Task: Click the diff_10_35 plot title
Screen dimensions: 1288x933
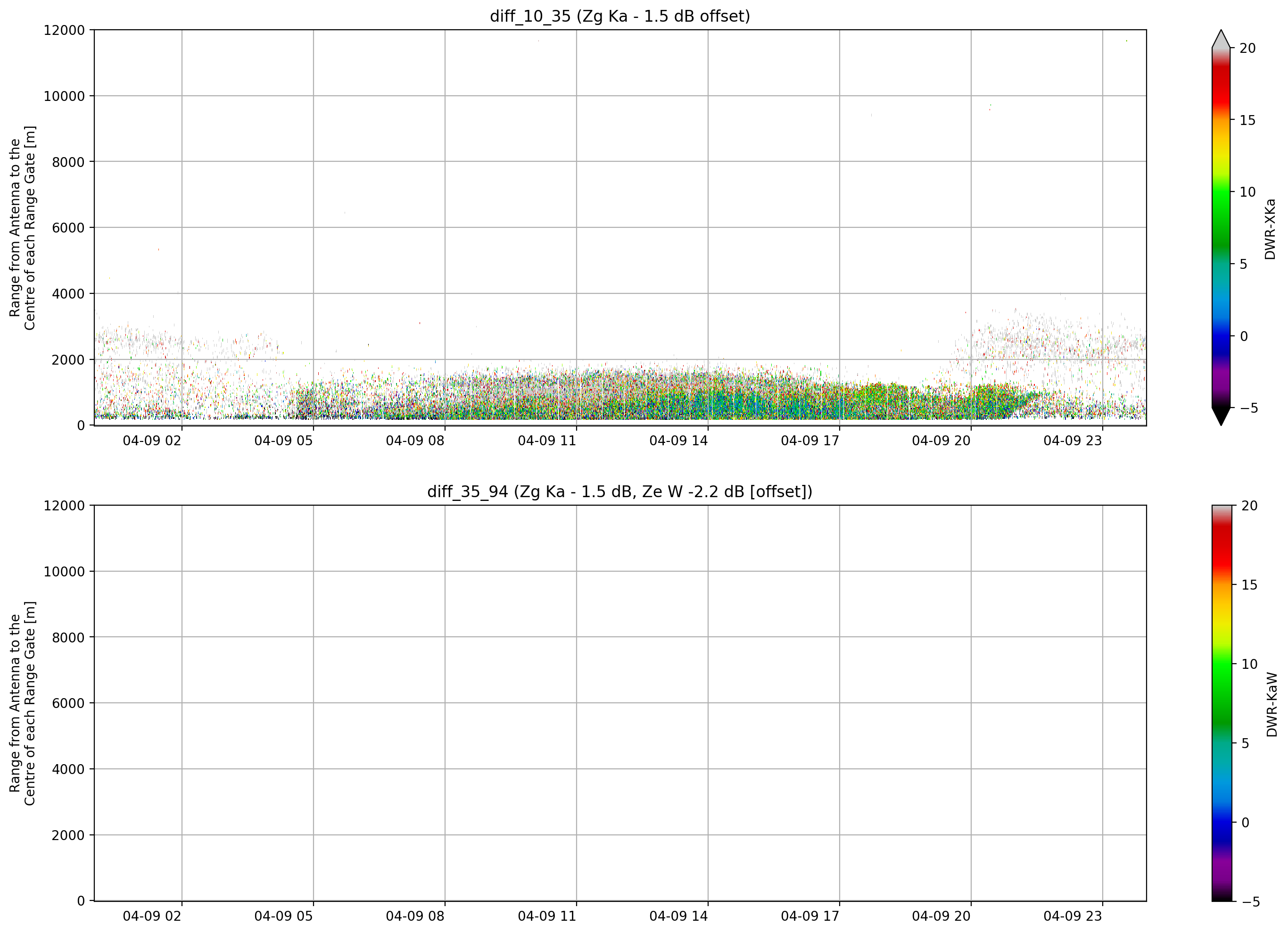Action: point(619,16)
